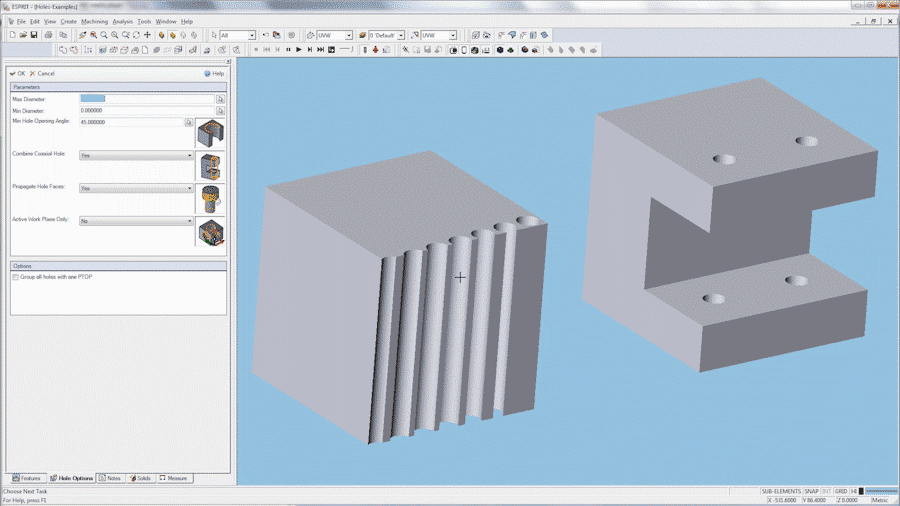Click the pick button beside Max Diameter
Screen dimensions: 900x506
tap(220, 99)
